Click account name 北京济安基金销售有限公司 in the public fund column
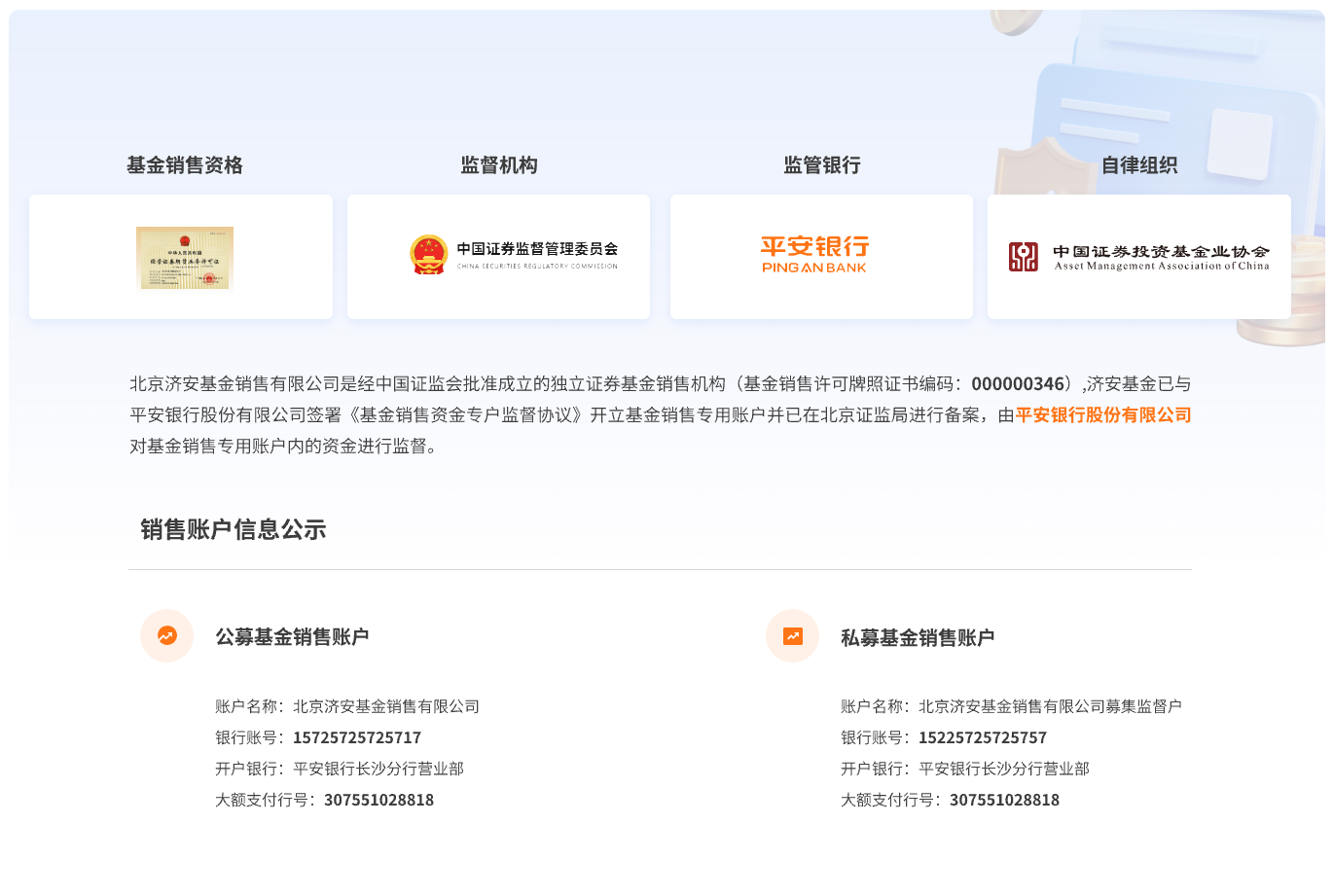The height and width of the screenshot is (896, 1333). (x=386, y=706)
